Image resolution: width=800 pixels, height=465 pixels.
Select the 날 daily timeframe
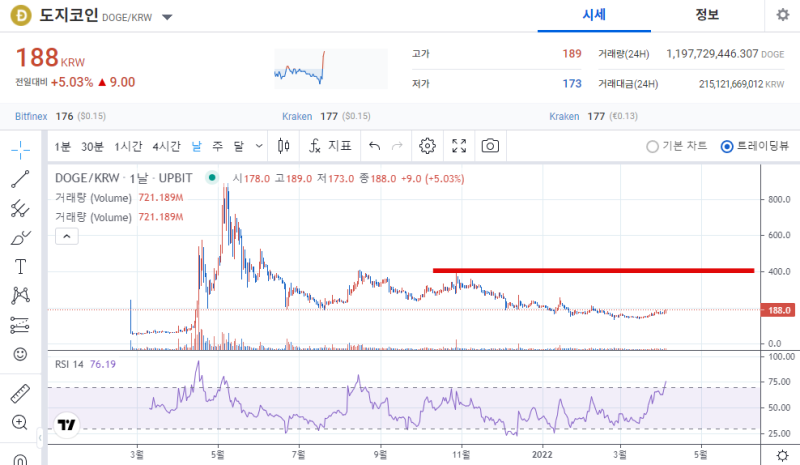click(196, 146)
